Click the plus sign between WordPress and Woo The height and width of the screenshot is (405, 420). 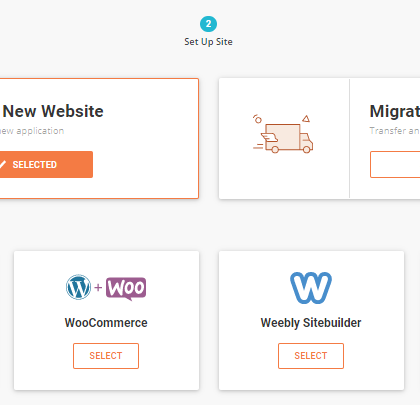click(98, 287)
